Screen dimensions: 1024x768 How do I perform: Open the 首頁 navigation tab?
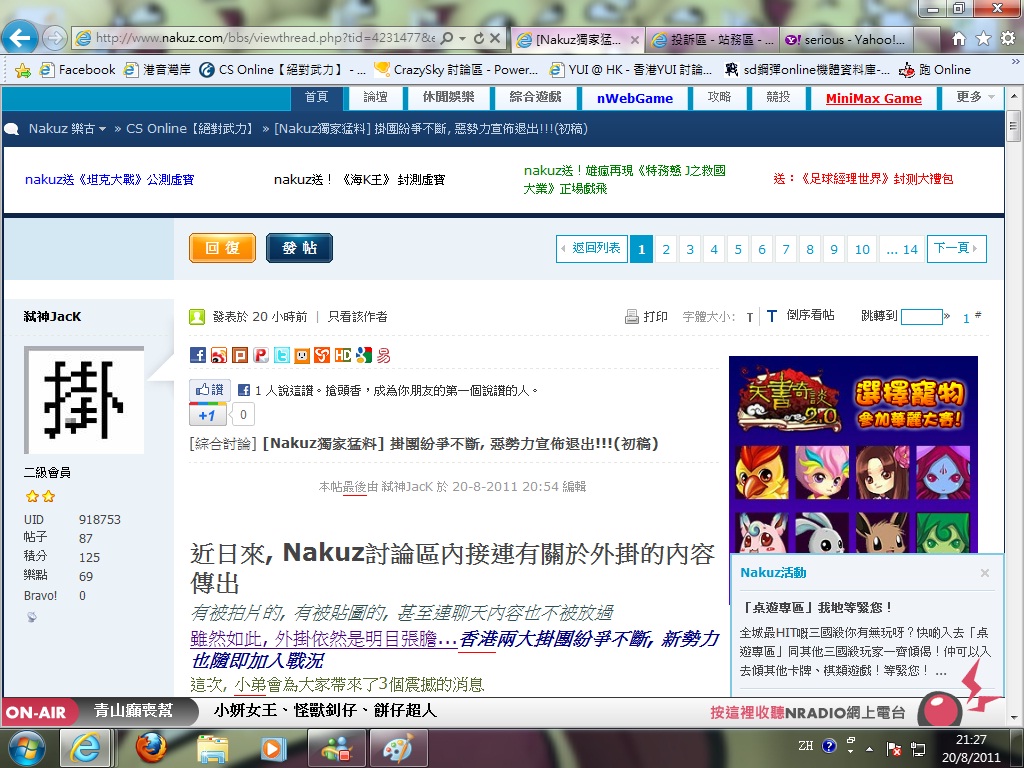point(317,97)
